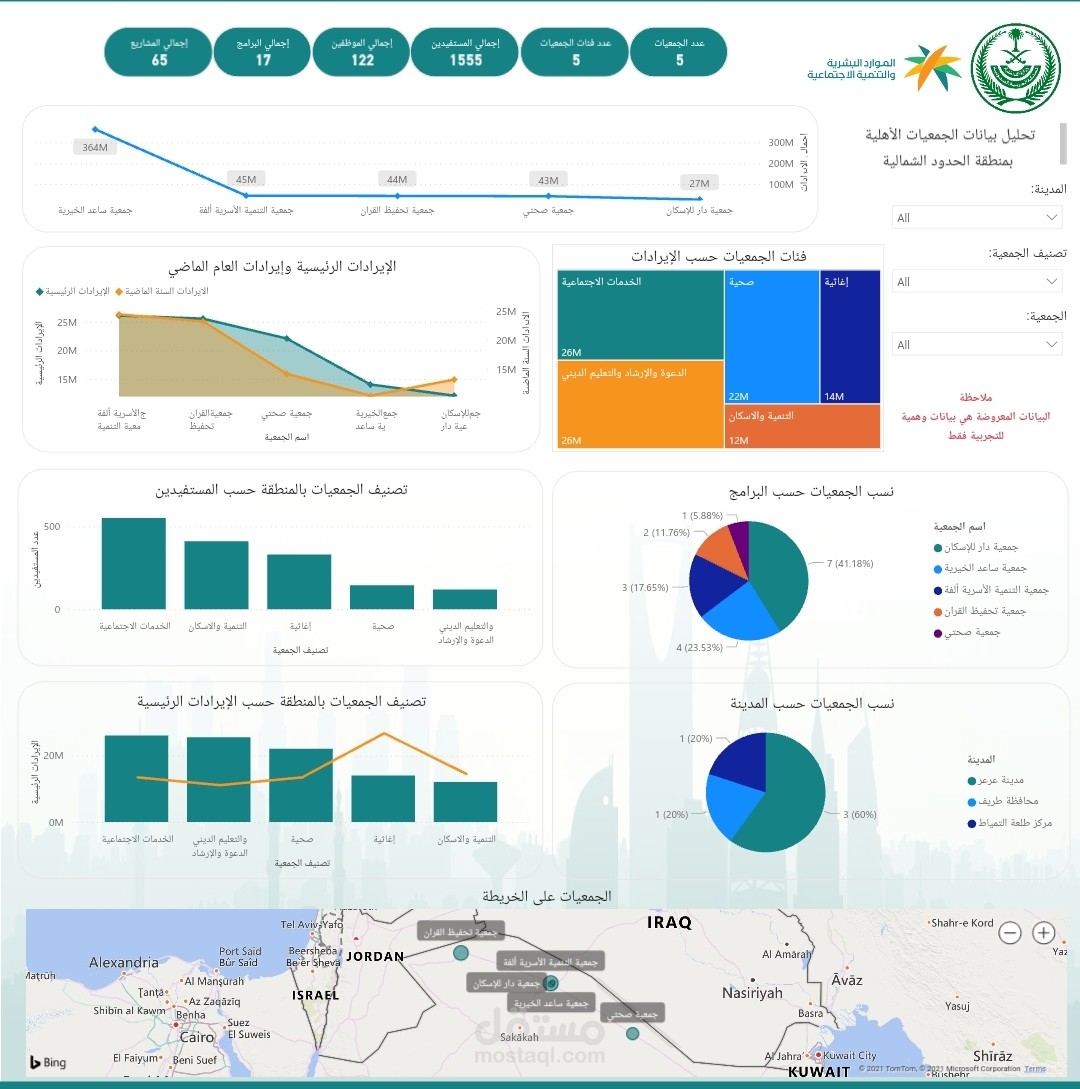Click صحية bar in beneficiaries chart

tap(382, 597)
